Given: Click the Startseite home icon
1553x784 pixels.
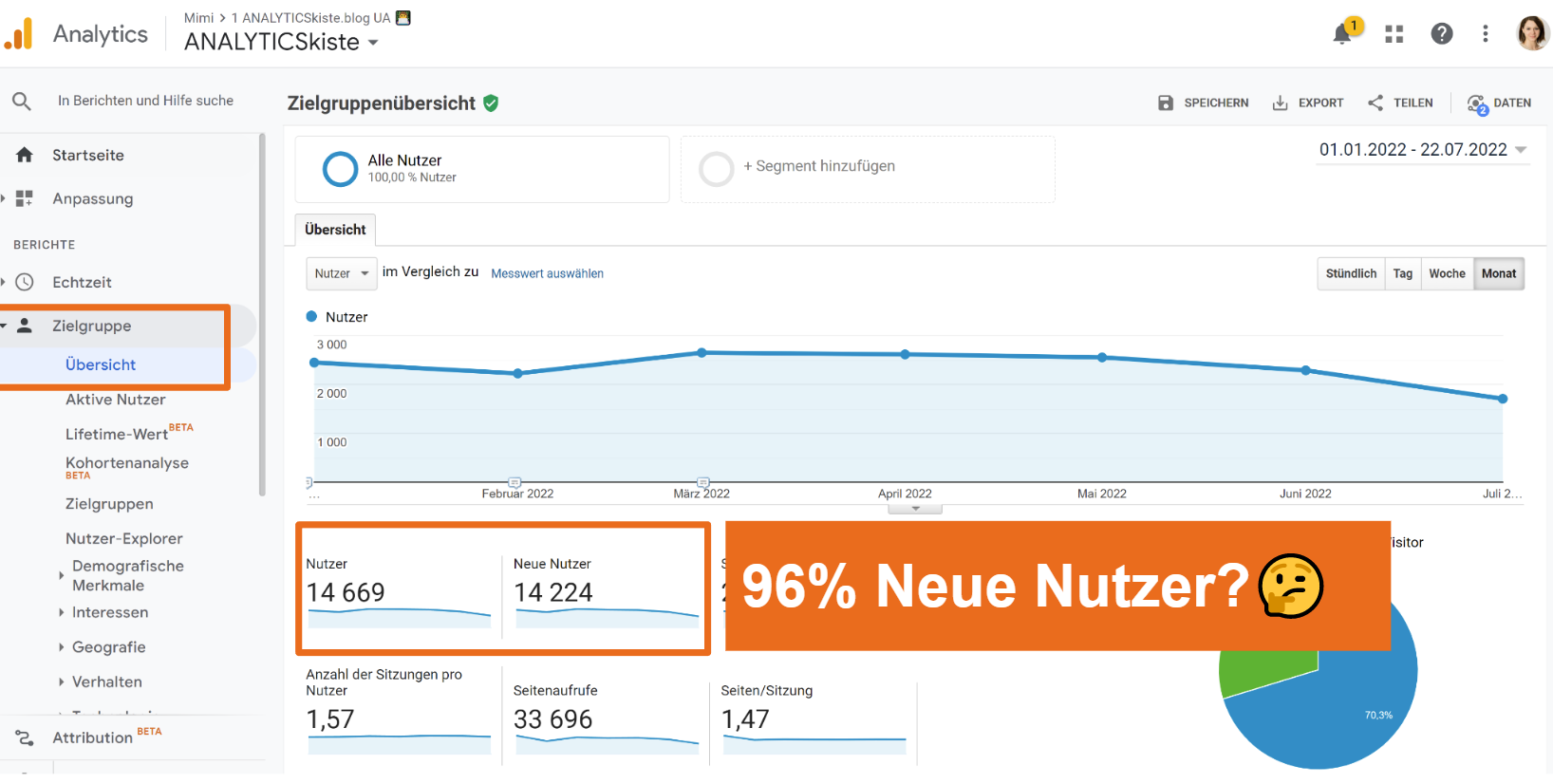Looking at the screenshot, I should 24,155.
